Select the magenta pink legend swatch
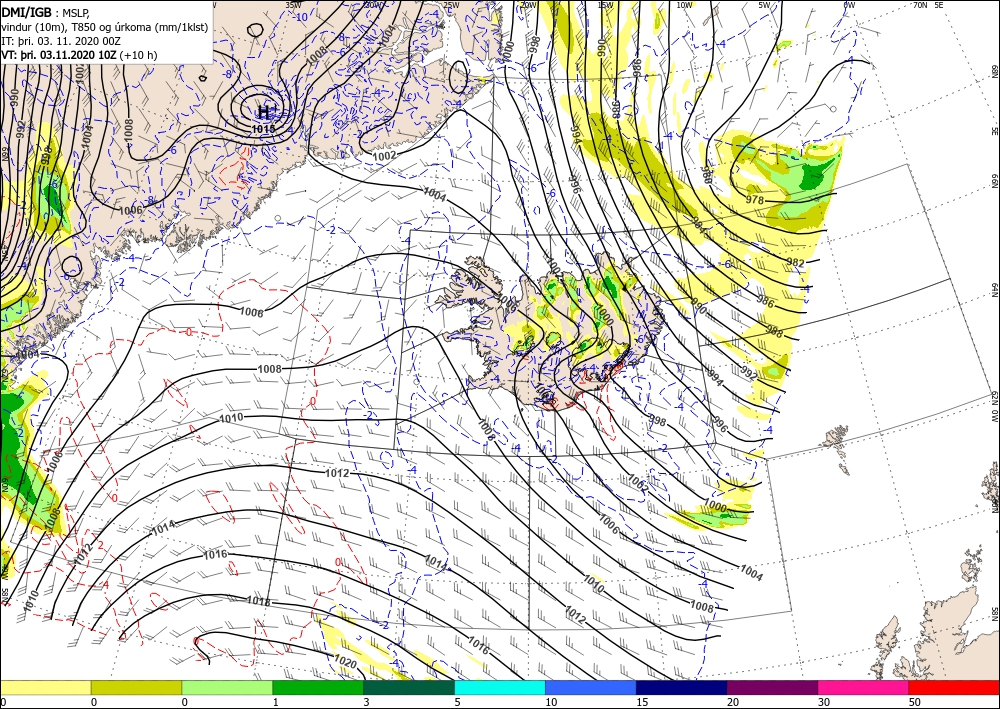 tap(864, 687)
